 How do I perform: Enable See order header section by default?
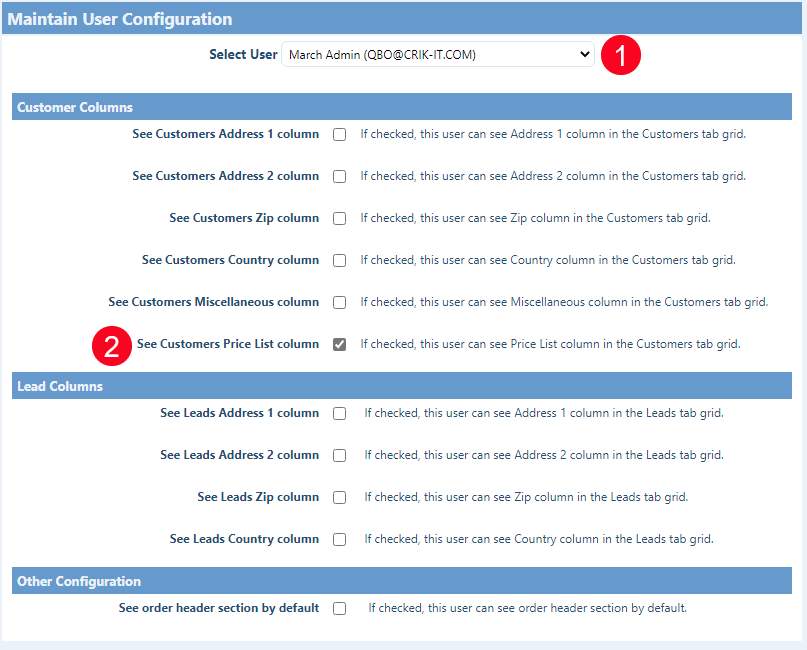340,608
